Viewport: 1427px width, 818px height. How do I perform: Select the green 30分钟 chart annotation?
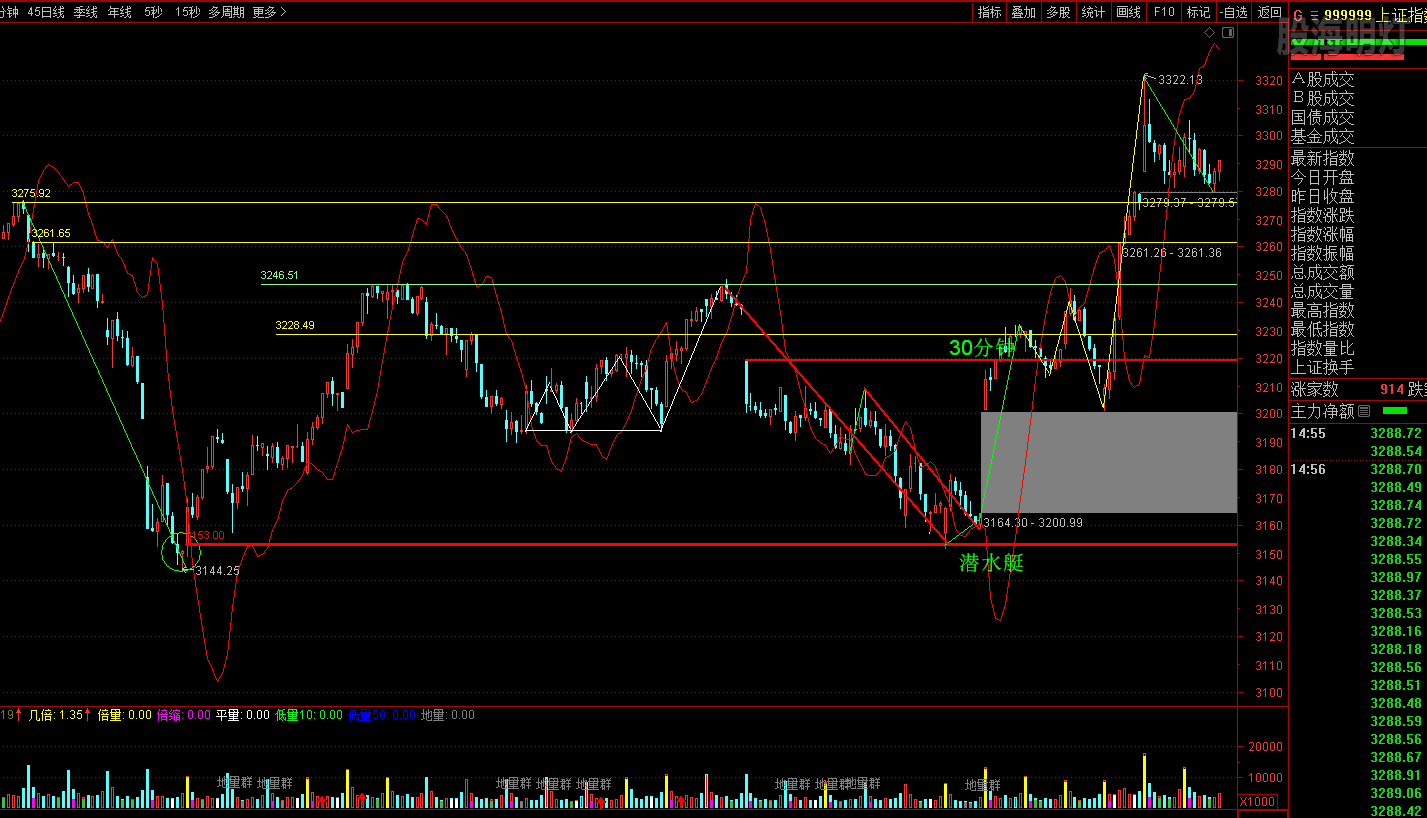point(982,348)
